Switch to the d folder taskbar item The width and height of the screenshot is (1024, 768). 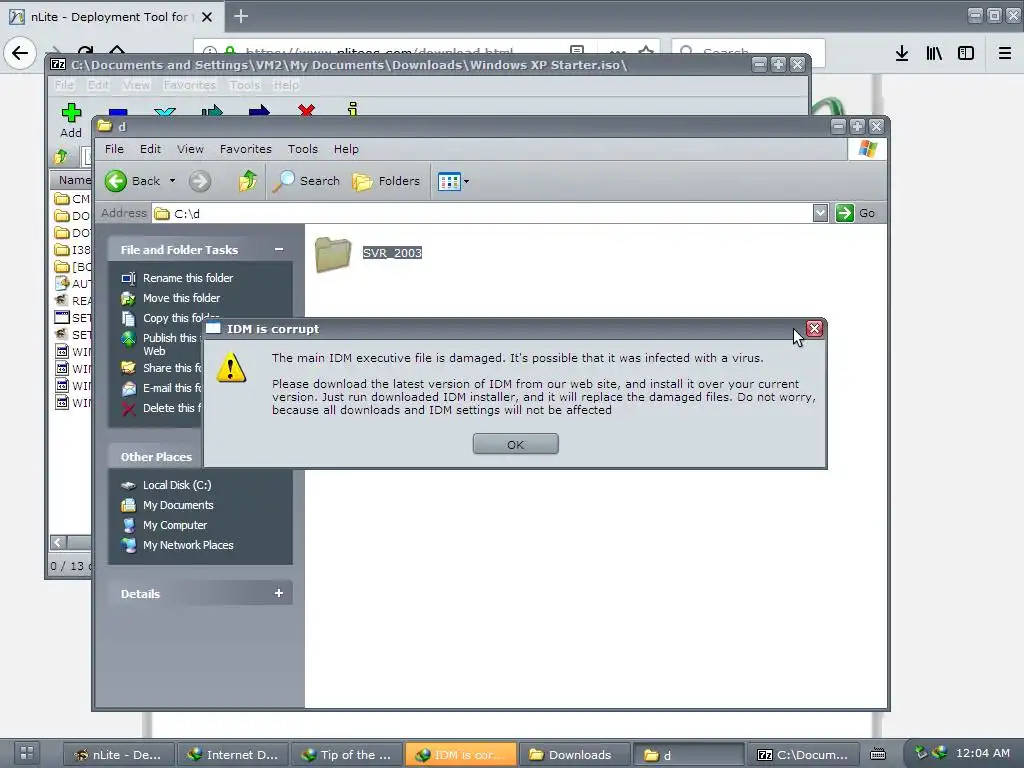pyautogui.click(x=688, y=755)
